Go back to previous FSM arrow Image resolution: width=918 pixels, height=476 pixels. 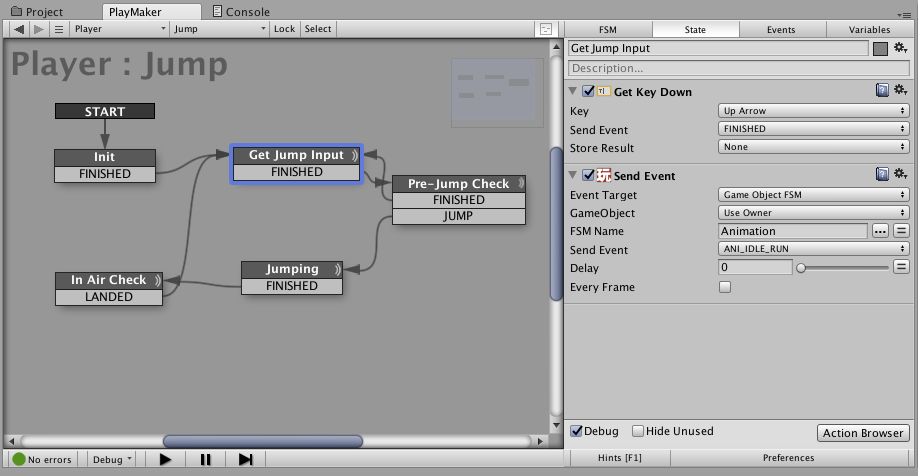(19, 29)
